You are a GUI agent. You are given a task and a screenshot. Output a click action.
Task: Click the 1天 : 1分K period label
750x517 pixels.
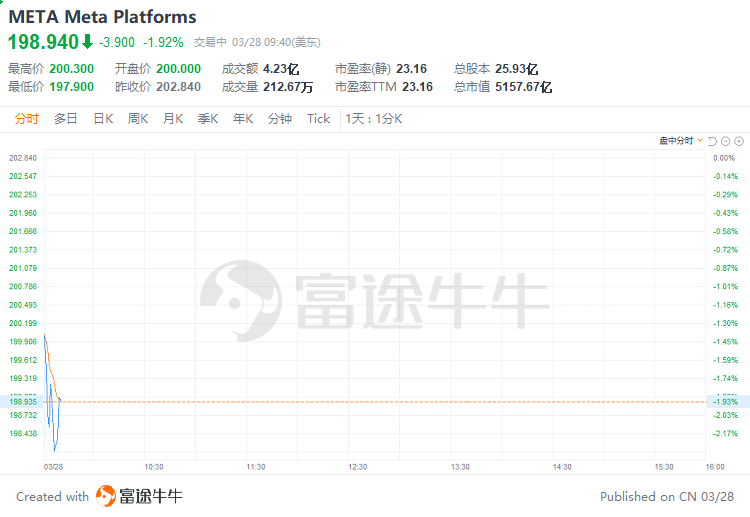click(x=374, y=119)
